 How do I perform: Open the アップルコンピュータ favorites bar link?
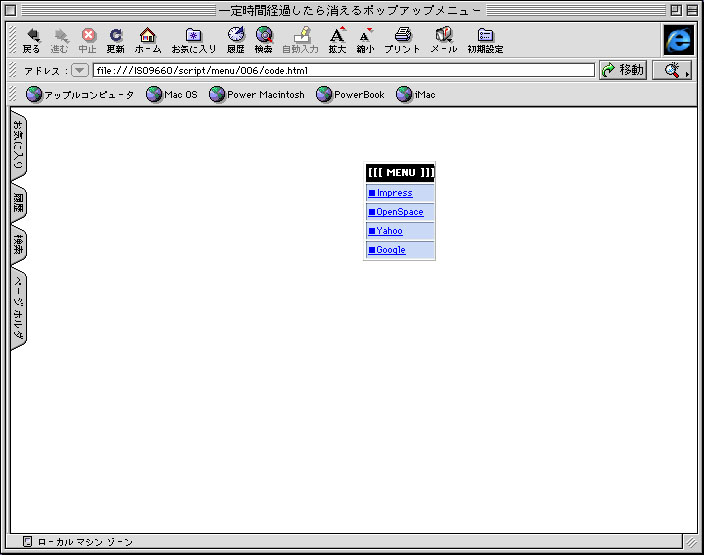click(80, 94)
